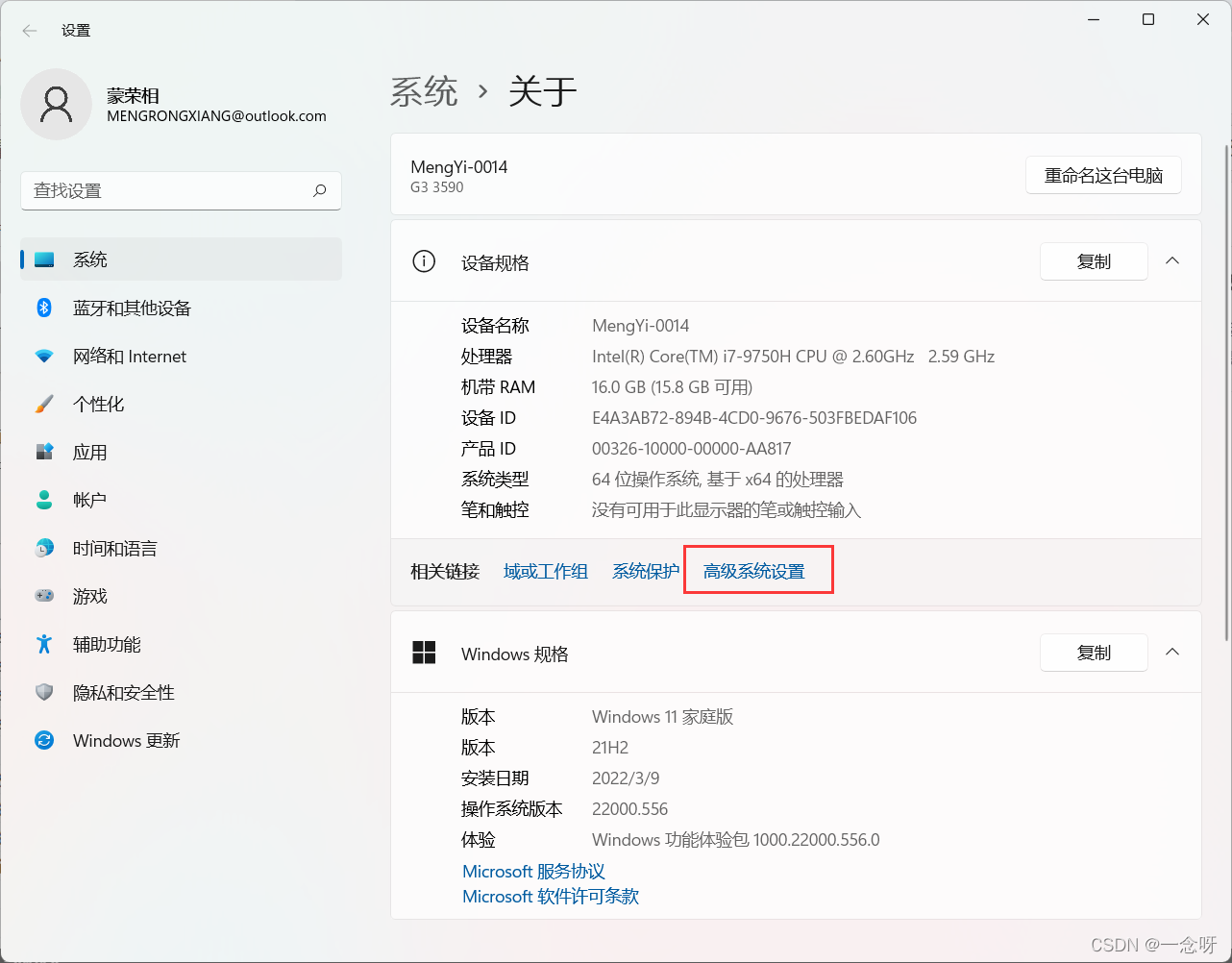Click the MengYi-0014 value in 设备名称 row
The height and width of the screenshot is (963, 1232).
click(641, 326)
